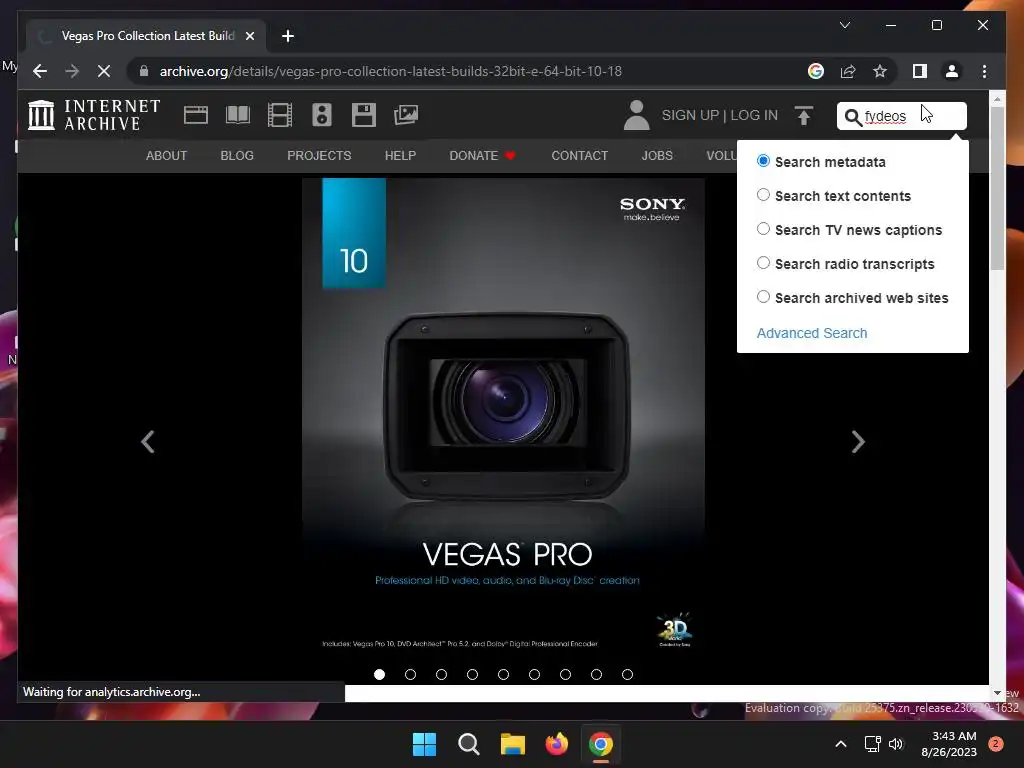The image size is (1024, 768).
Task: Open the Images icon in navbar
Action: tap(406, 115)
